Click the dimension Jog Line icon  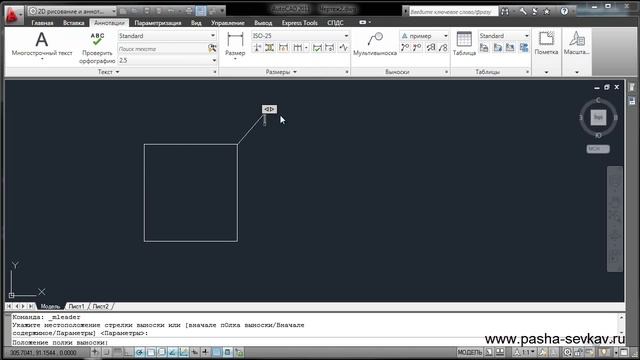[343, 48]
